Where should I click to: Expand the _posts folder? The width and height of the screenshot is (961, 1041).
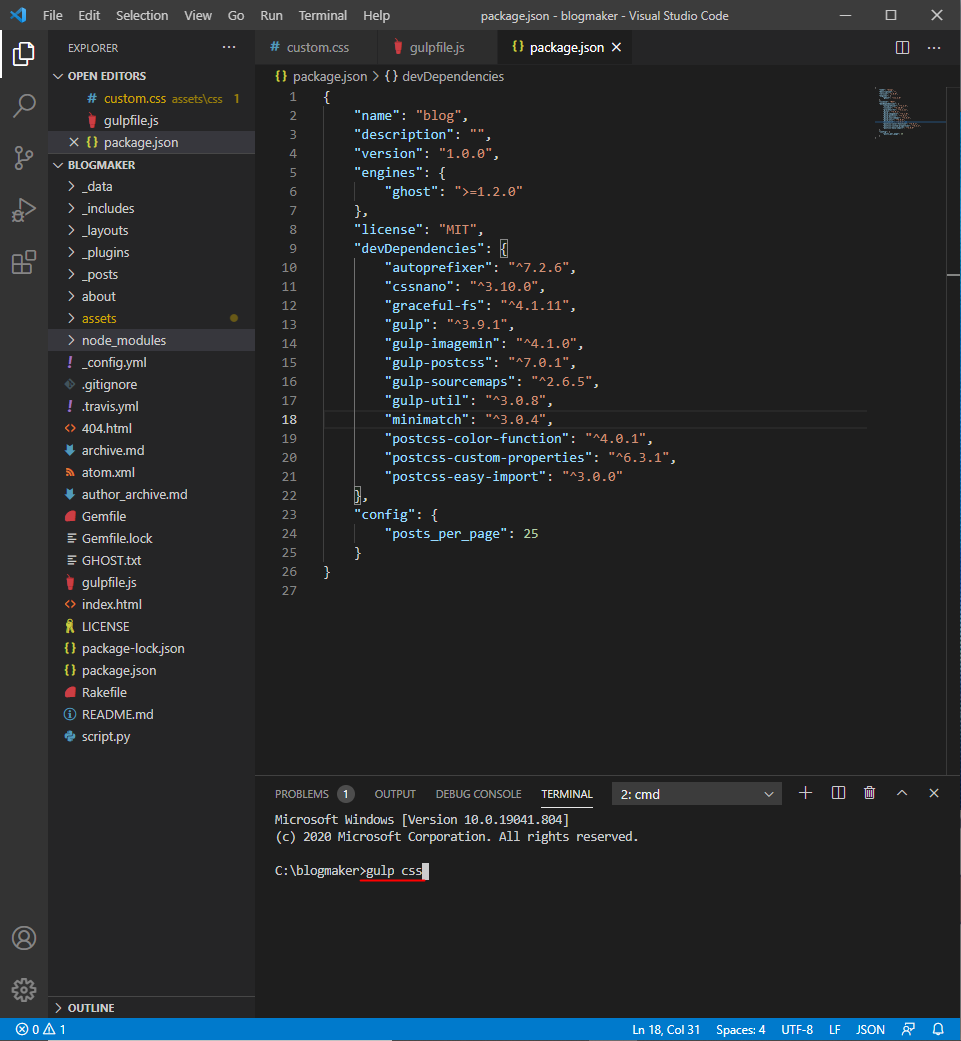(x=151, y=274)
